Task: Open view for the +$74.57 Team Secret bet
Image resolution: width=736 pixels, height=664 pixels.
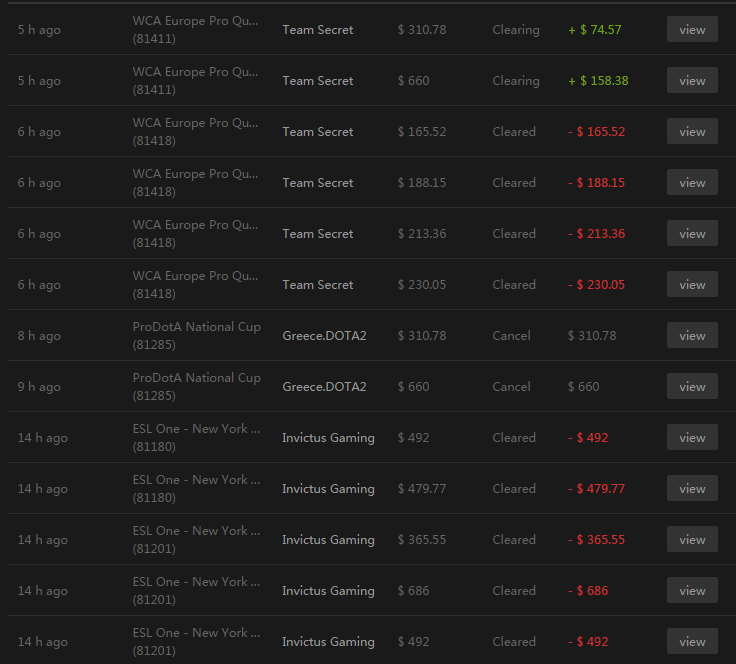Action: point(692,29)
